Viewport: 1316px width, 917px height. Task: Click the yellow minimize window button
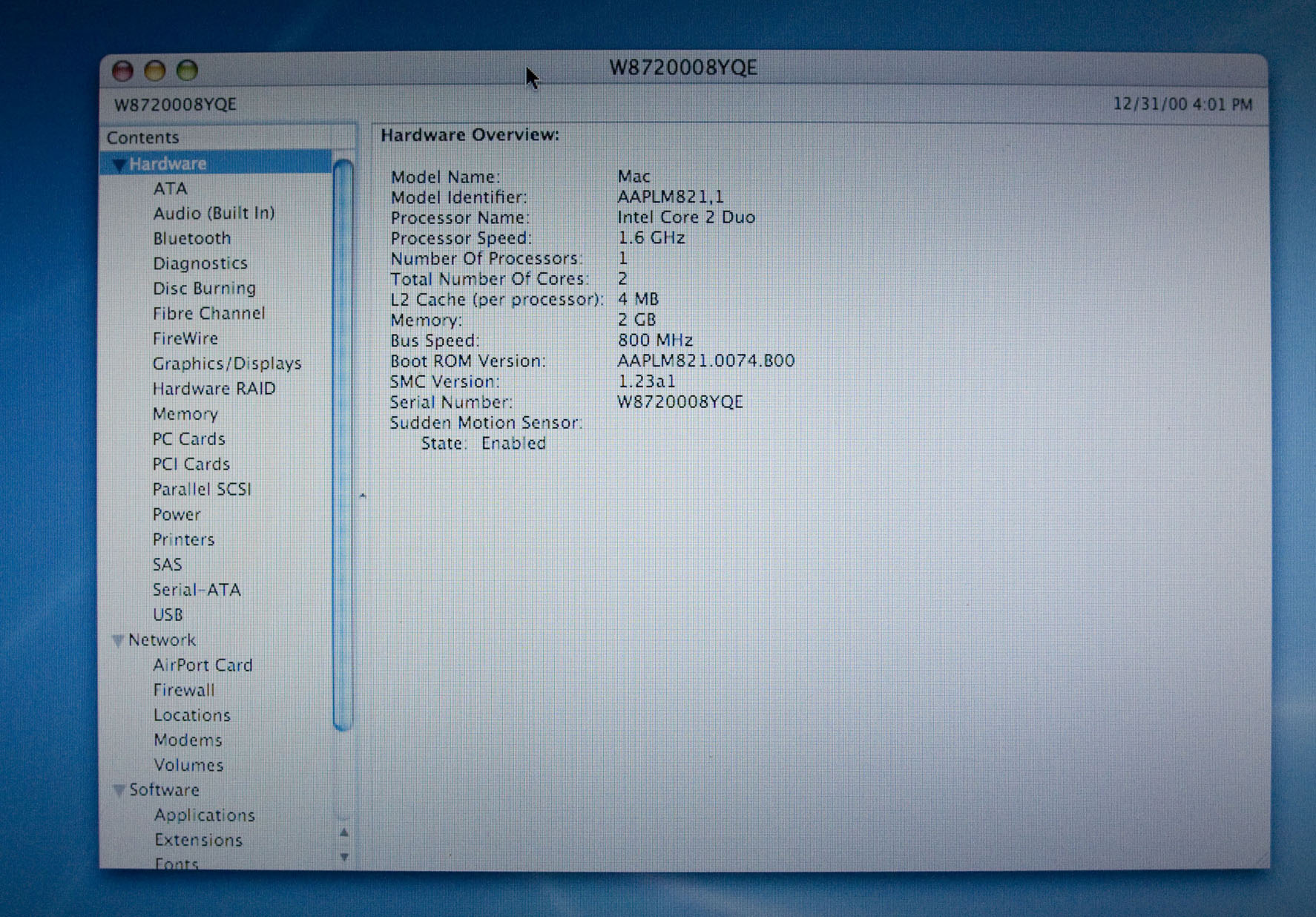154,71
